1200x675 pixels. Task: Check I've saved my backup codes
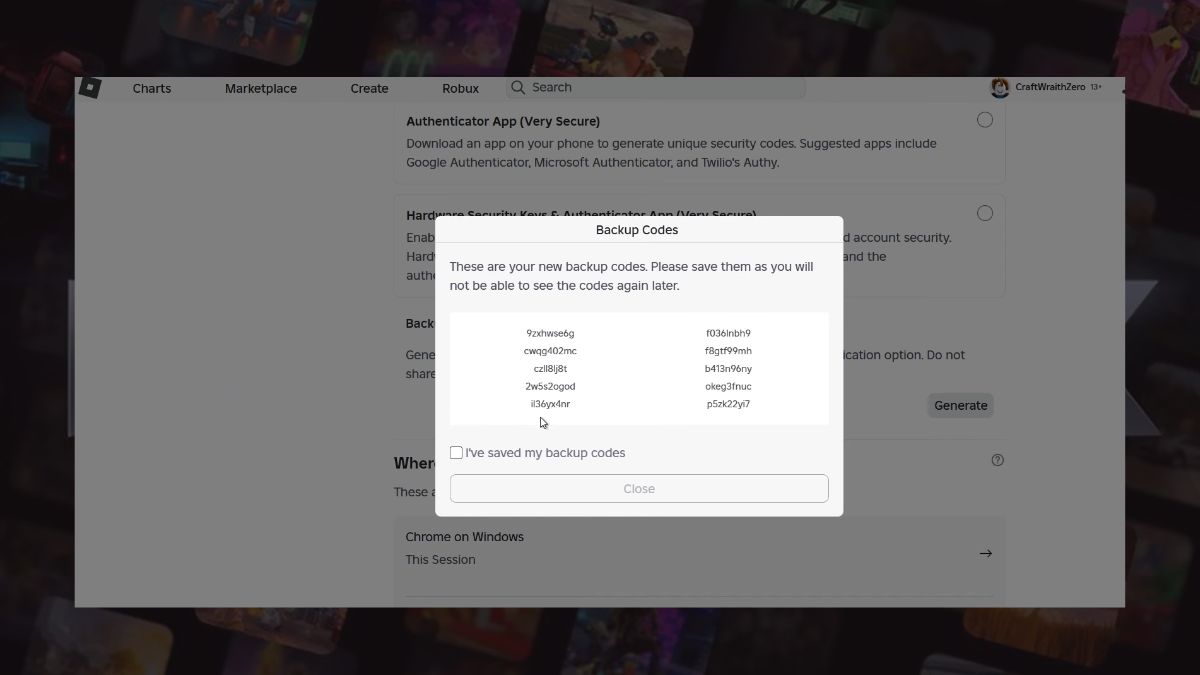point(456,453)
